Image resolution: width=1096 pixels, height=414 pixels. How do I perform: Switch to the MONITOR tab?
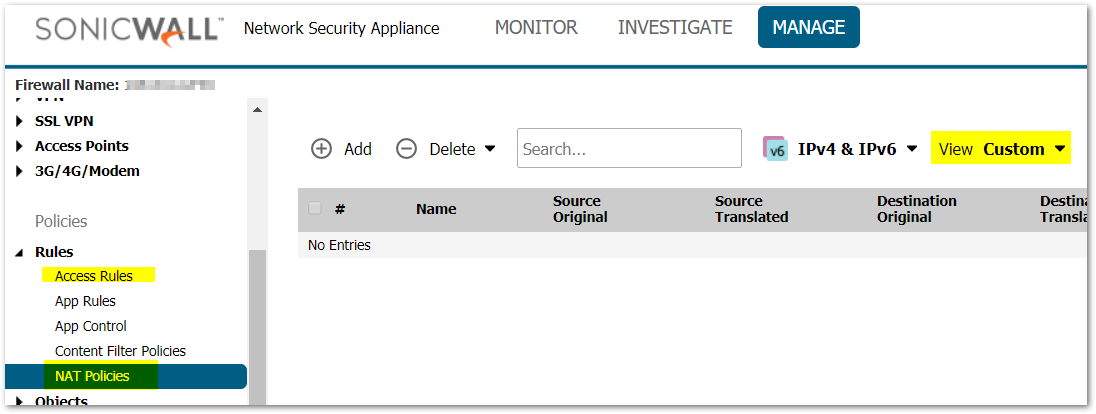(536, 28)
